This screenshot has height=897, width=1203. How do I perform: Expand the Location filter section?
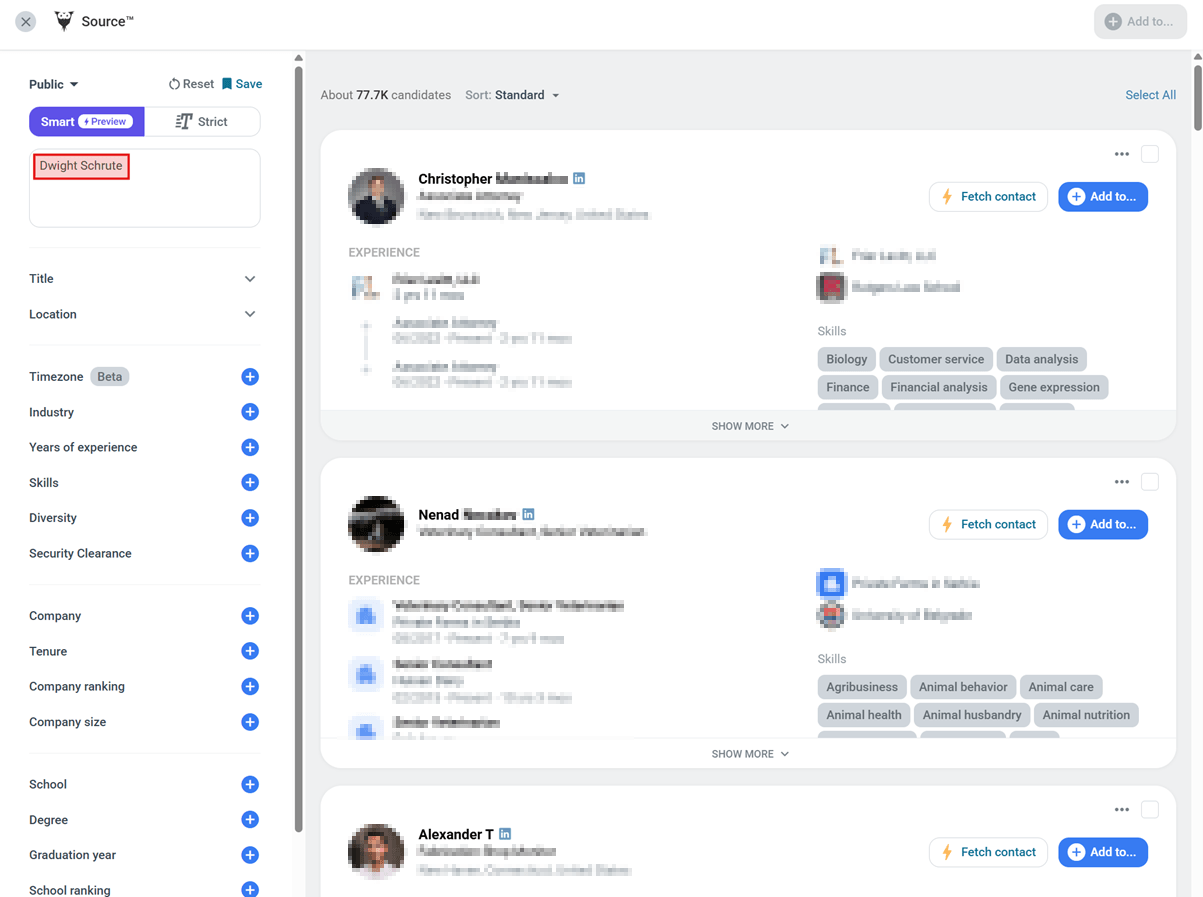pyautogui.click(x=144, y=314)
